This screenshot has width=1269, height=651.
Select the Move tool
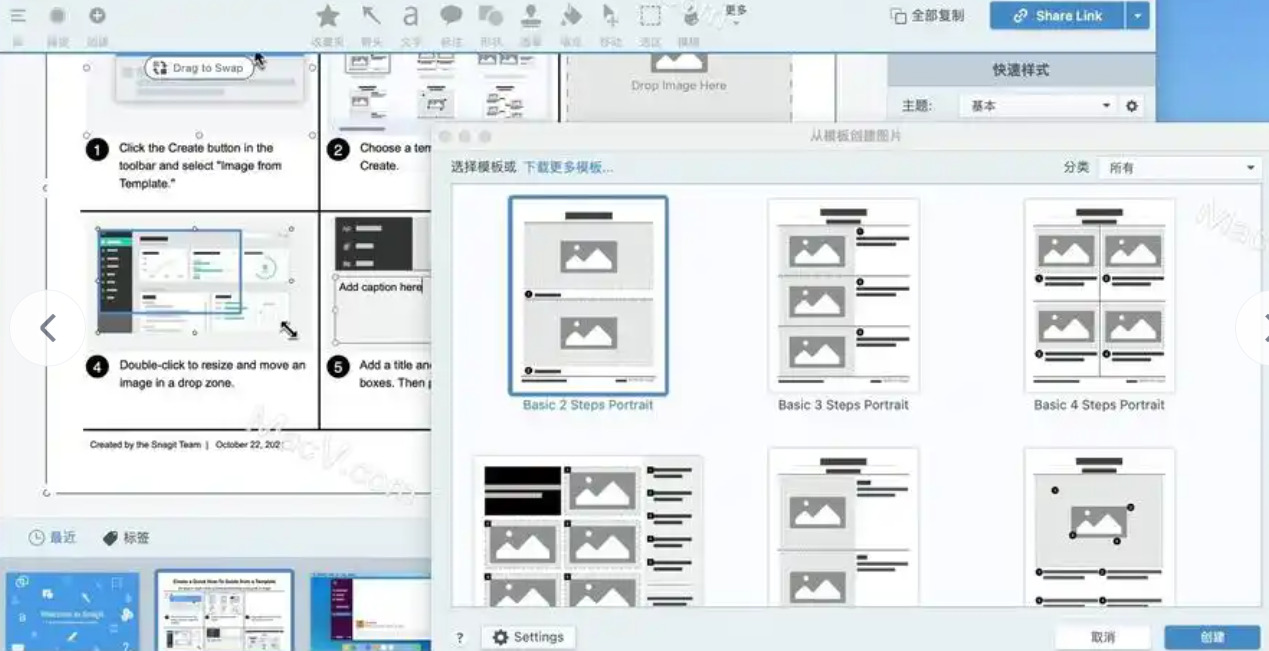pyautogui.click(x=610, y=16)
